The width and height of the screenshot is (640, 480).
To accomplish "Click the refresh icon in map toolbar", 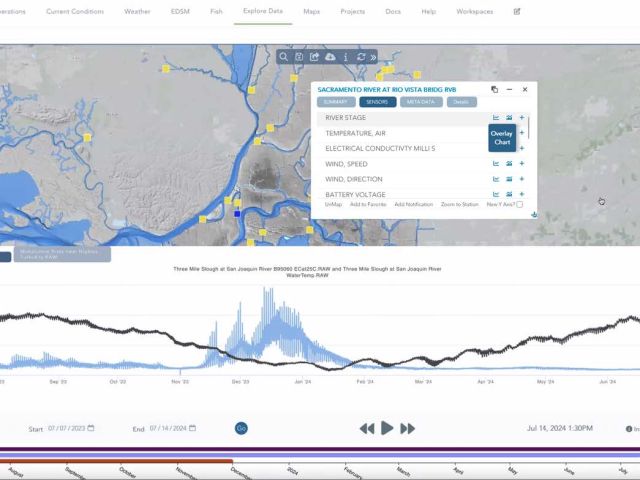I will click(x=360, y=57).
